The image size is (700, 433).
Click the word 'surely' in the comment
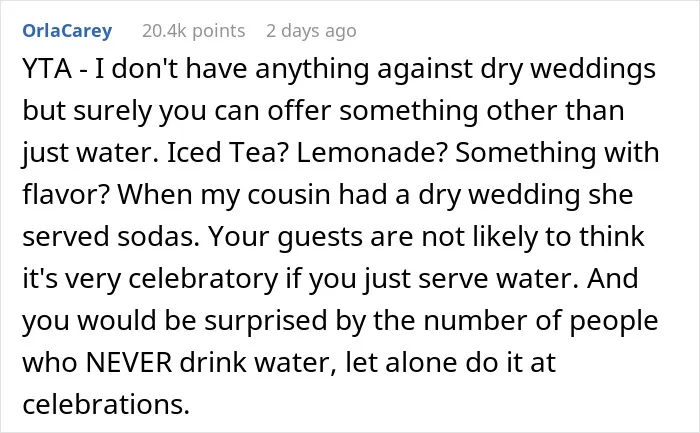[x=113, y=112]
